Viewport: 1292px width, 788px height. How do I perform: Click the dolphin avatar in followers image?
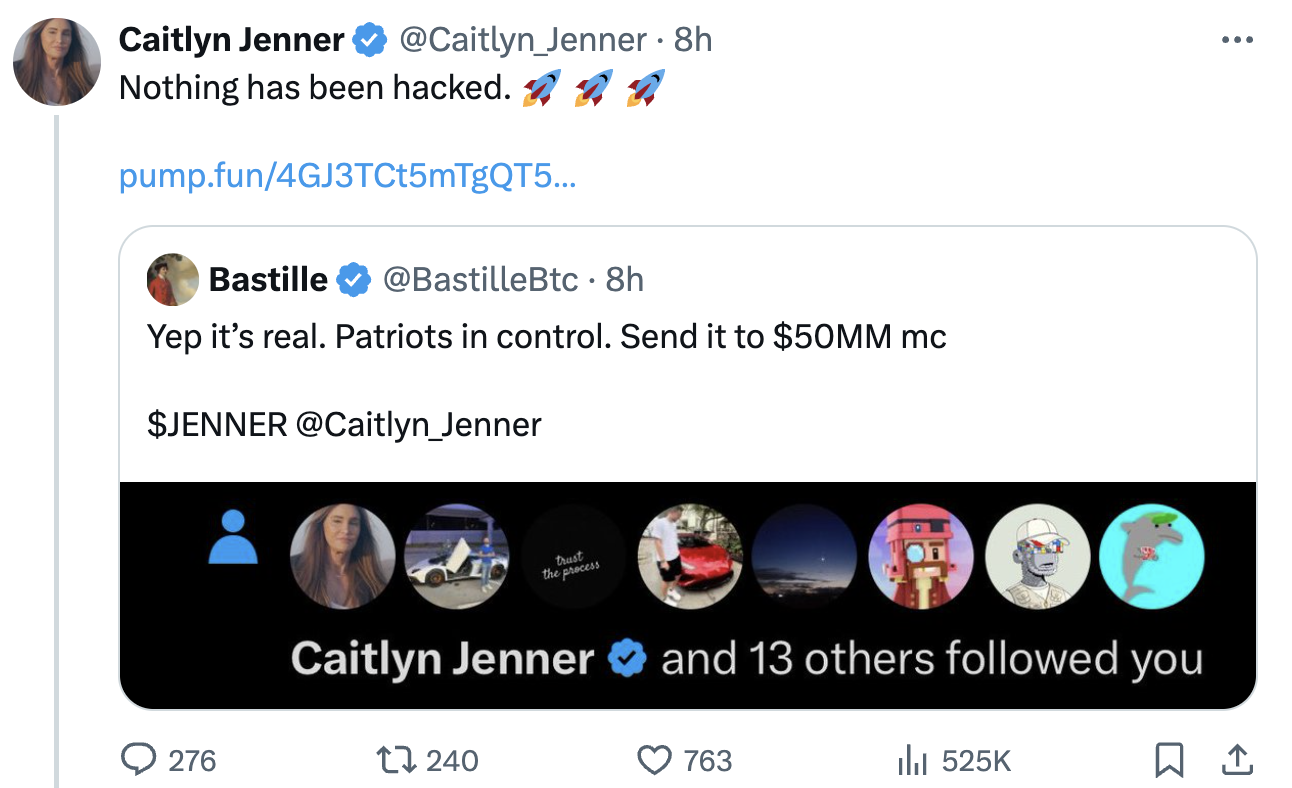pyautogui.click(x=1151, y=556)
